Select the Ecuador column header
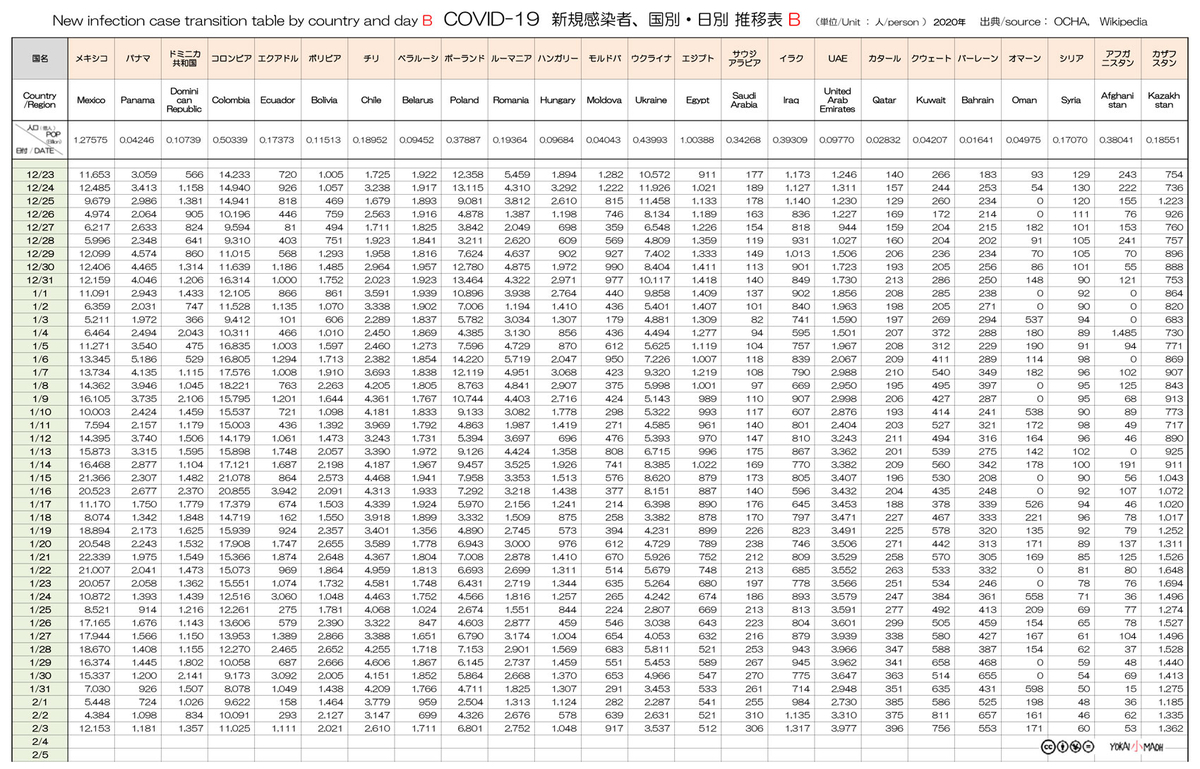 click(x=276, y=100)
